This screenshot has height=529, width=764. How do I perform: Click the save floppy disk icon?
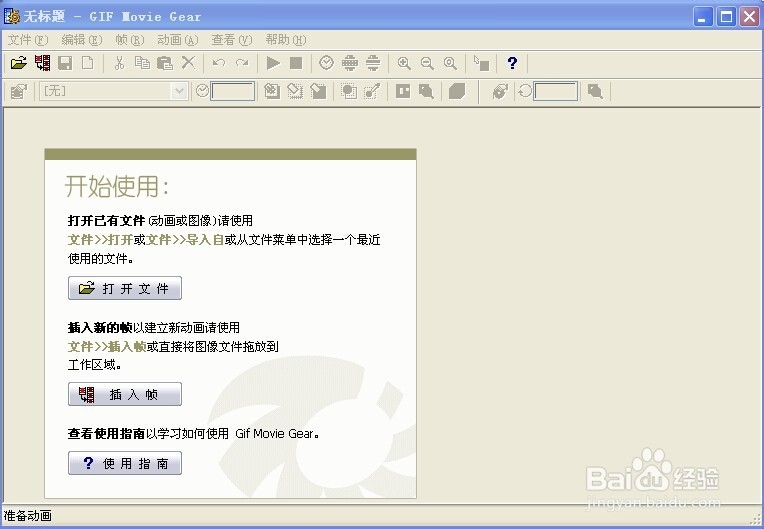coord(65,63)
